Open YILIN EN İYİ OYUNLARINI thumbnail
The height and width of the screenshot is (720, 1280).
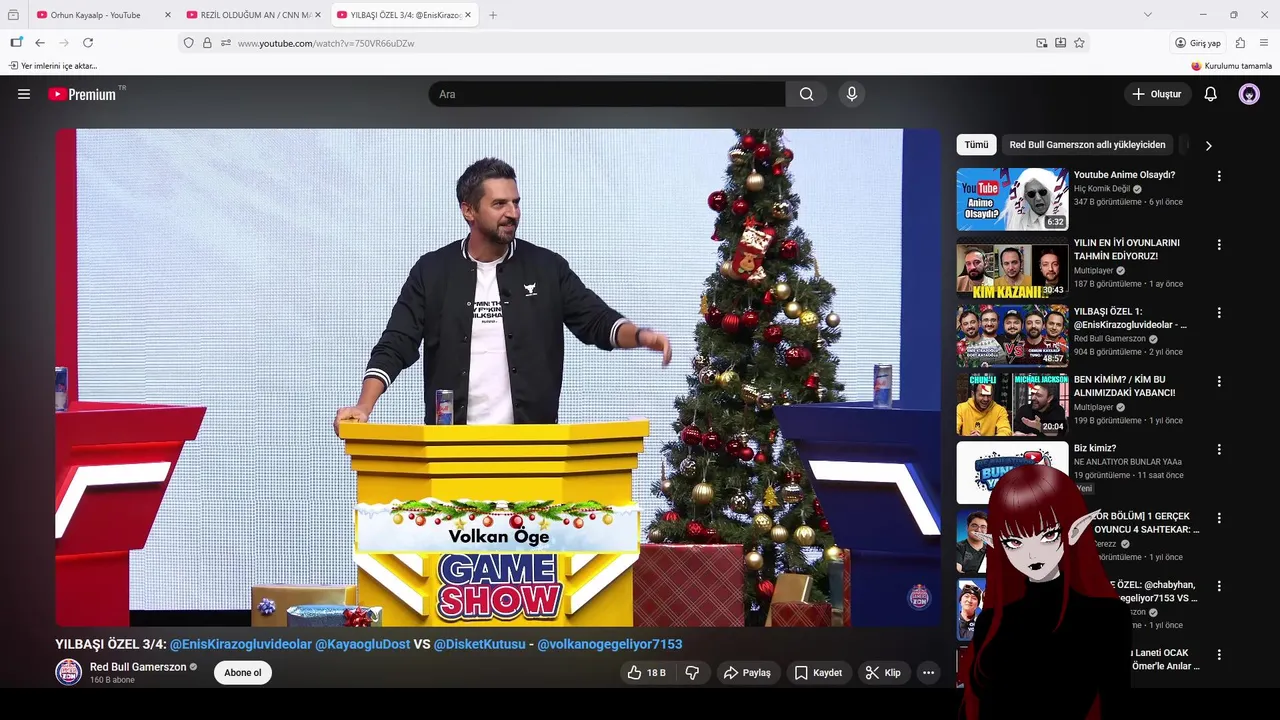1012,267
